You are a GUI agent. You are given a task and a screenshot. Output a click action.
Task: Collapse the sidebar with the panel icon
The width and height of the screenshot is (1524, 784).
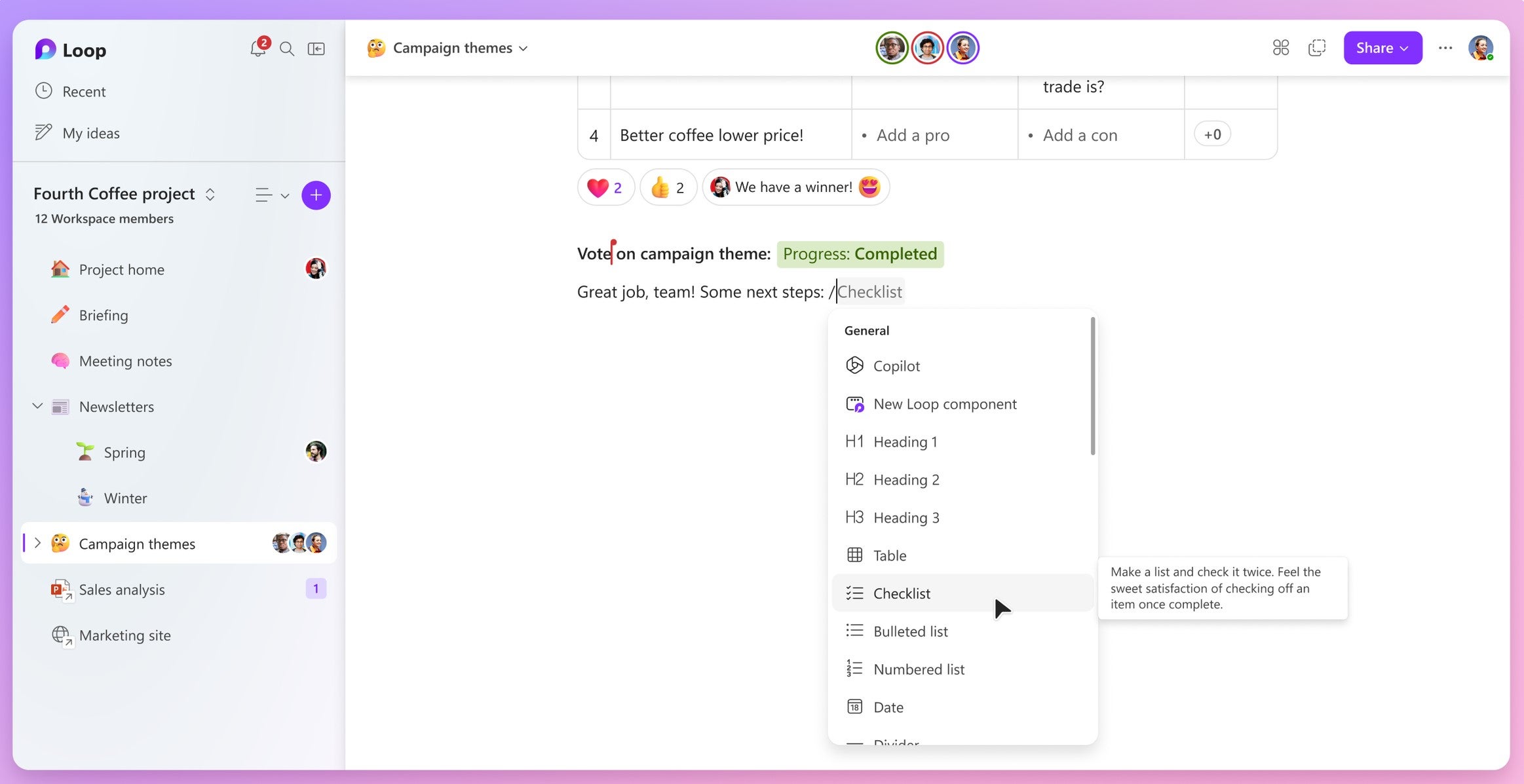[x=316, y=48]
